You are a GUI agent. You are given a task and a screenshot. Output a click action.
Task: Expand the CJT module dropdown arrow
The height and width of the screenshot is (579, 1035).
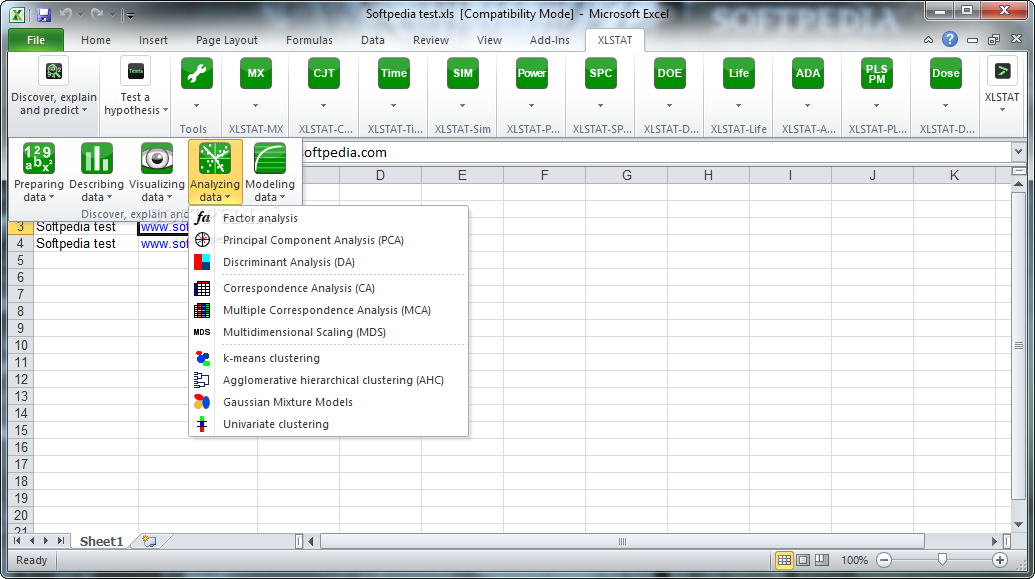(x=323, y=106)
